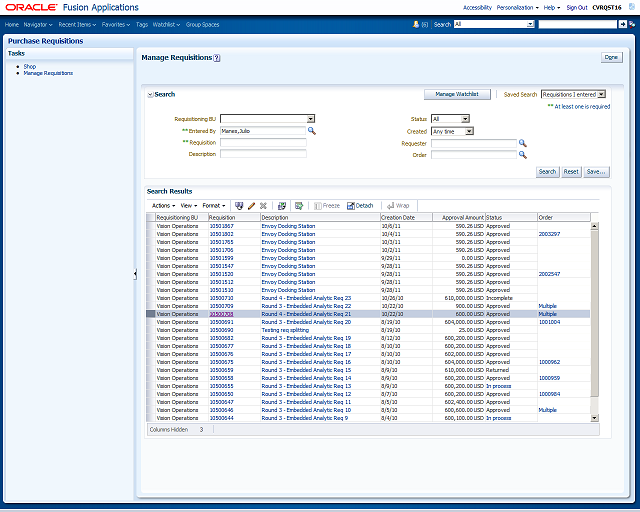Open the View menu in Search Results
This screenshot has width=640, height=512.
click(189, 206)
